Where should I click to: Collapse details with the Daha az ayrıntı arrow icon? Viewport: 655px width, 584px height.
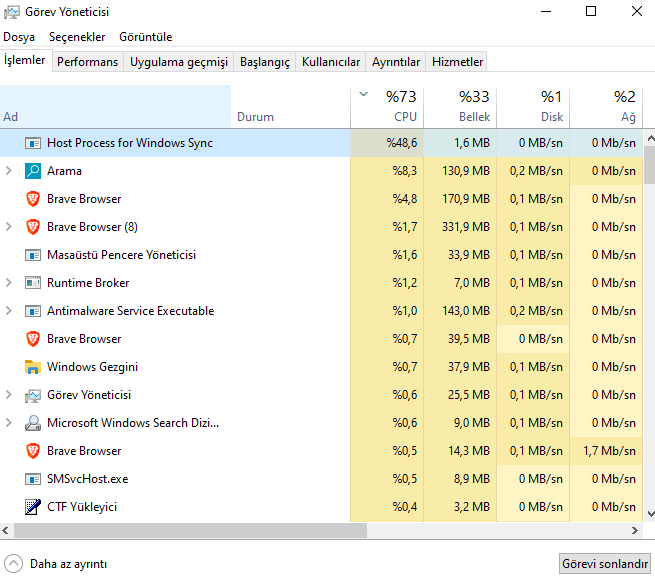click(13, 564)
